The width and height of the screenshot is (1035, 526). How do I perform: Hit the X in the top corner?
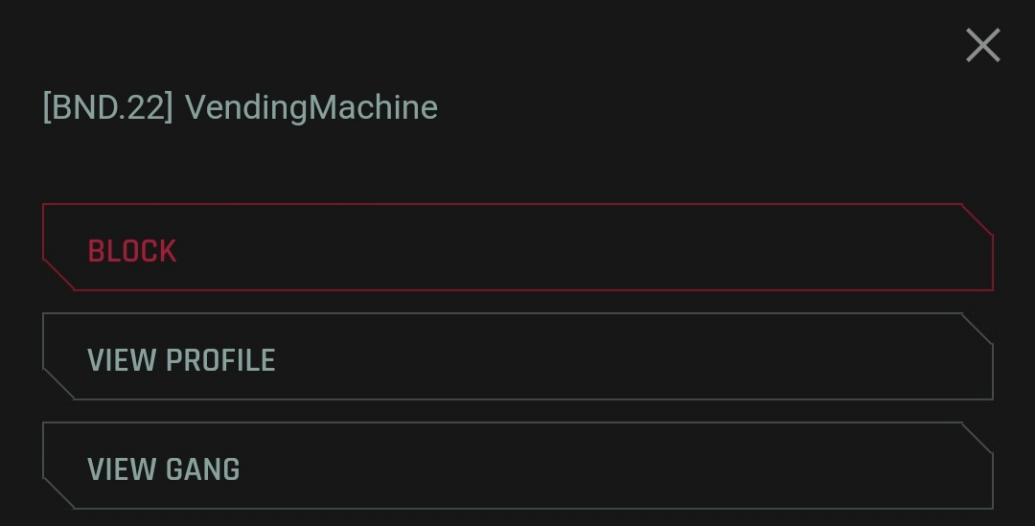pos(982,46)
